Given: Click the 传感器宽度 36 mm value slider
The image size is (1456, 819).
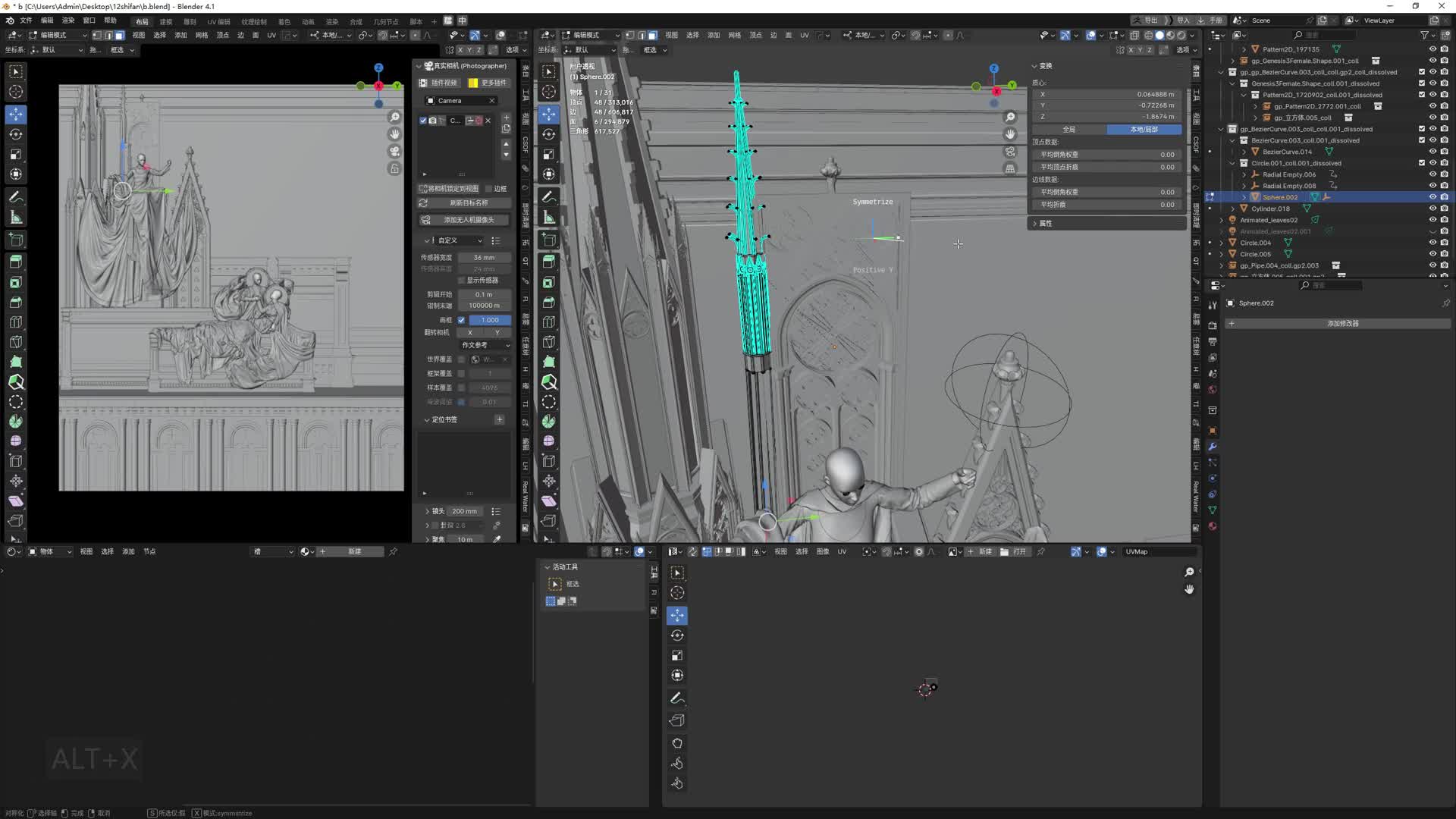Looking at the screenshot, I should (x=485, y=257).
